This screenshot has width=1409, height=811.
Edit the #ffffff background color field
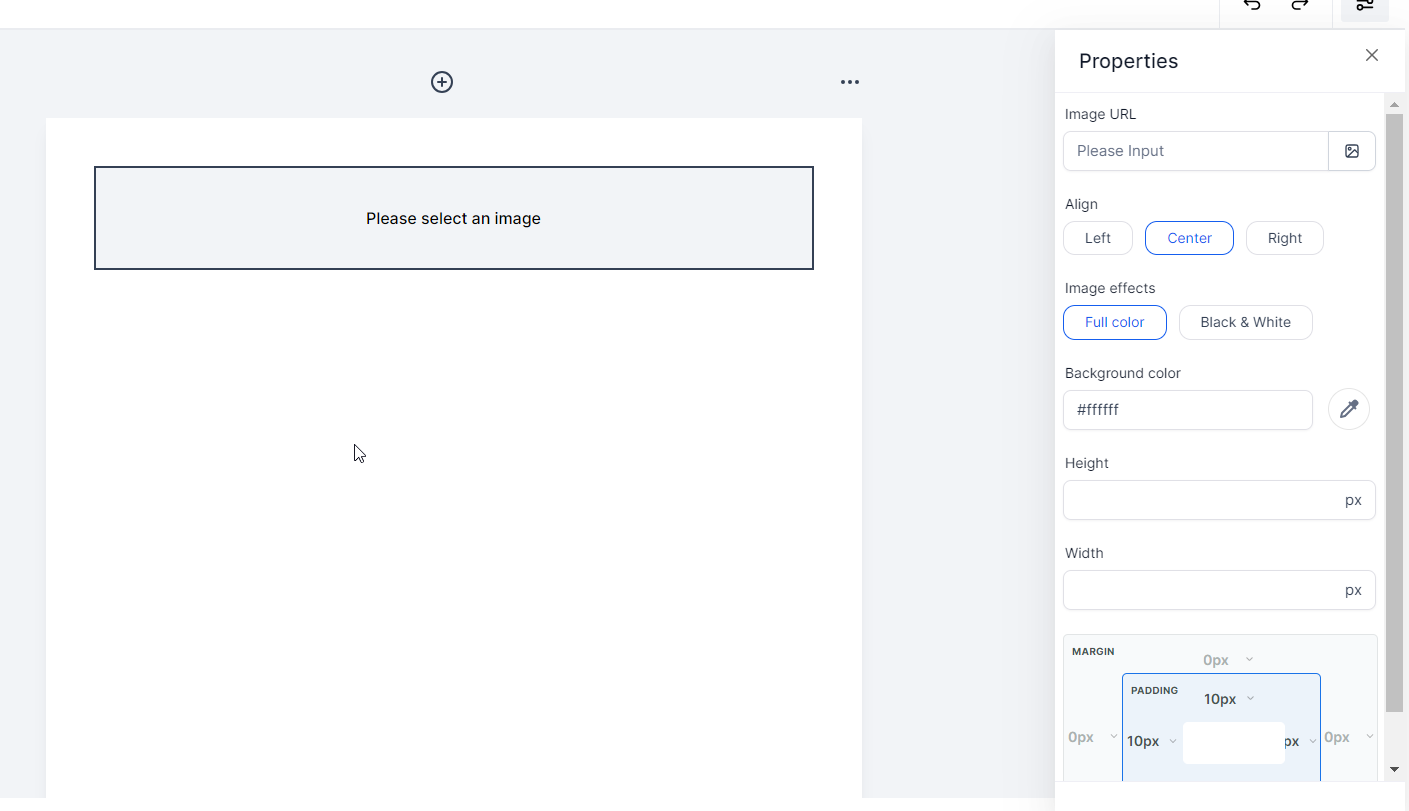pos(1188,410)
